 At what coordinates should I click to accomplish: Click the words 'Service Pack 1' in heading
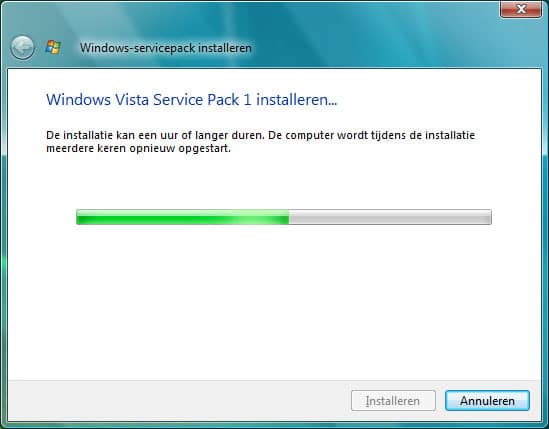[202, 99]
